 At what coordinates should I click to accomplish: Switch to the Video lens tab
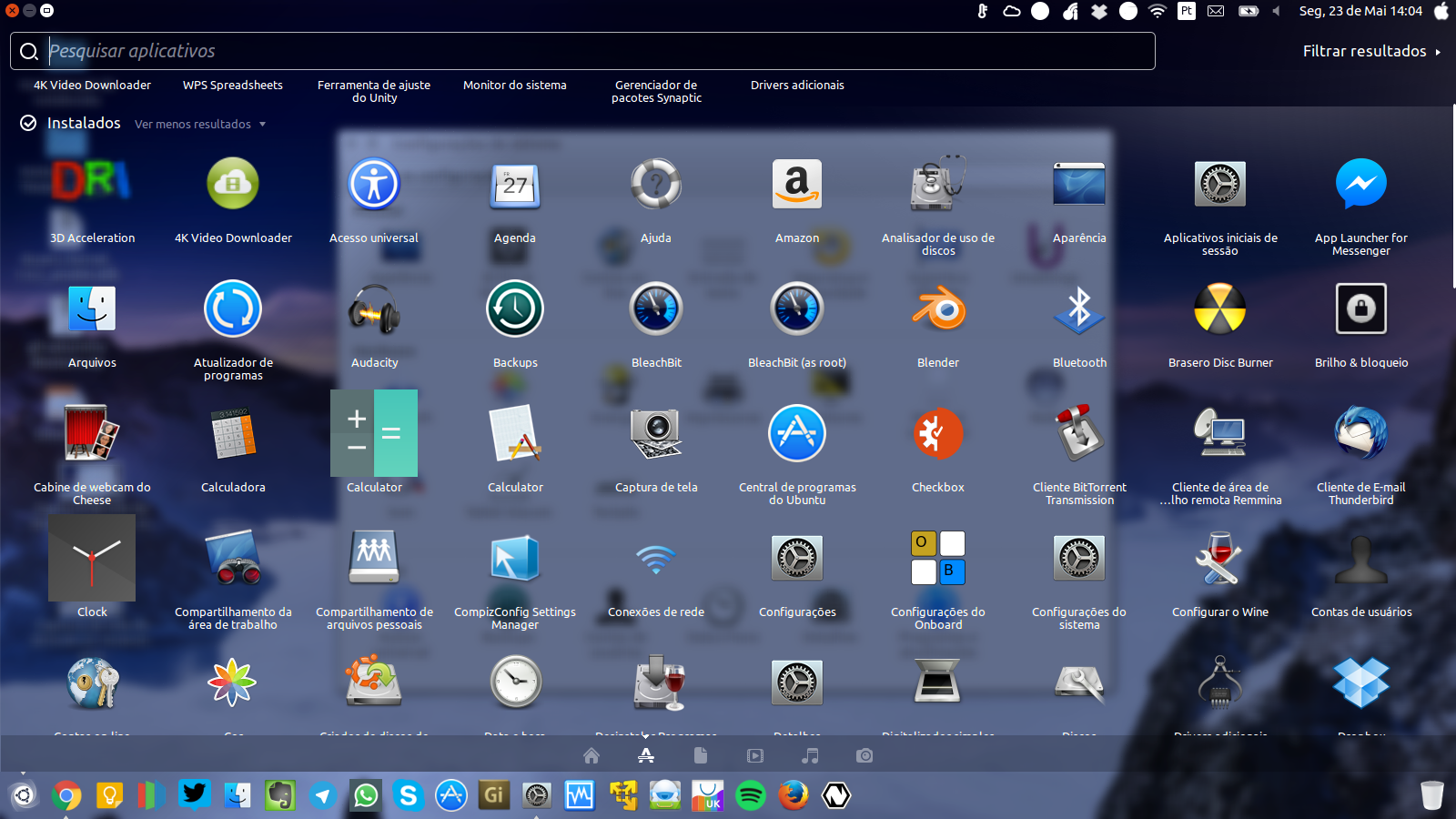[755, 755]
